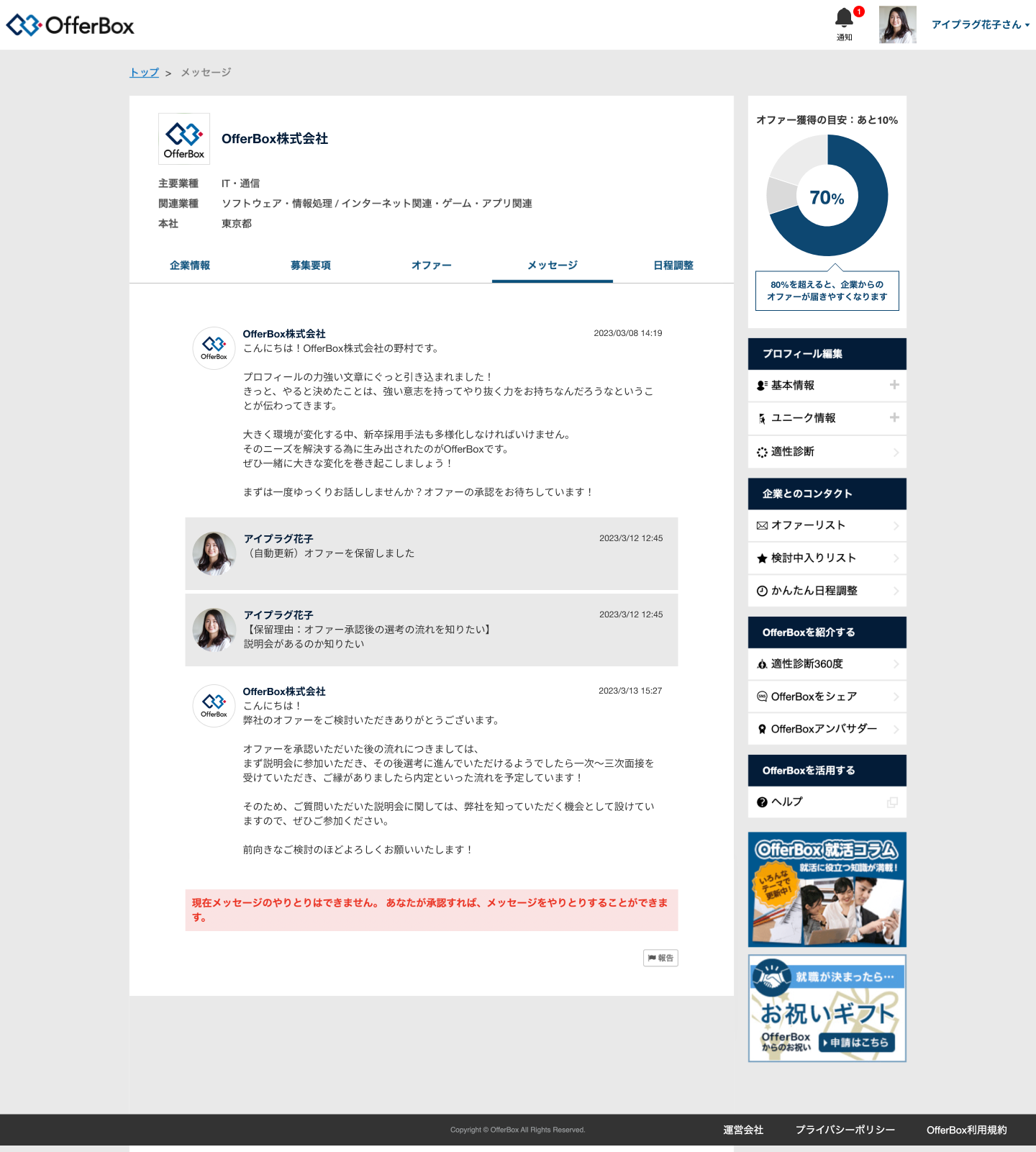The image size is (1036, 1152).
Task: Open OfferBoxアンバサダー chevron arrow
Action: 896,729
